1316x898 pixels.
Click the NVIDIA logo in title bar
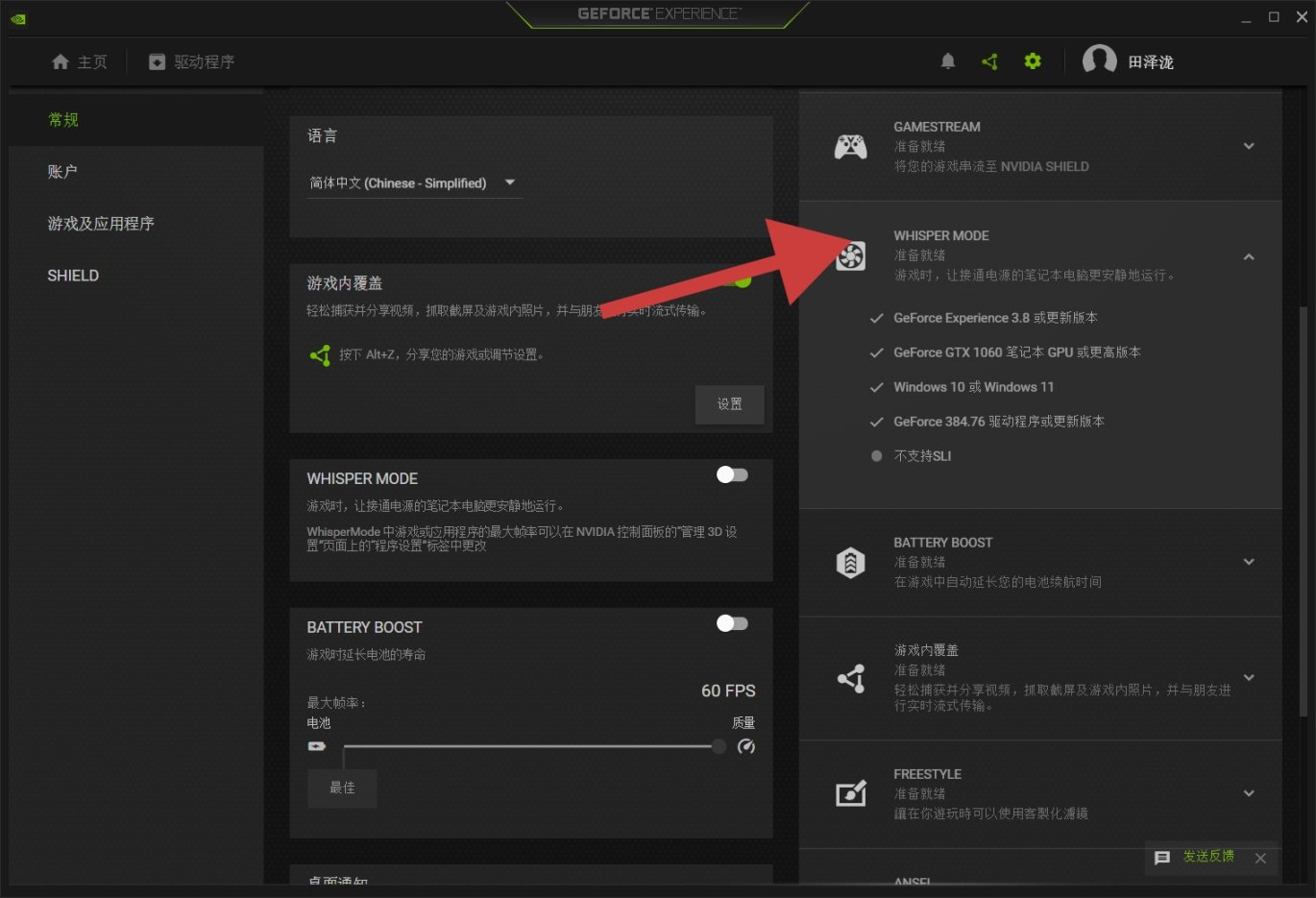[x=18, y=17]
